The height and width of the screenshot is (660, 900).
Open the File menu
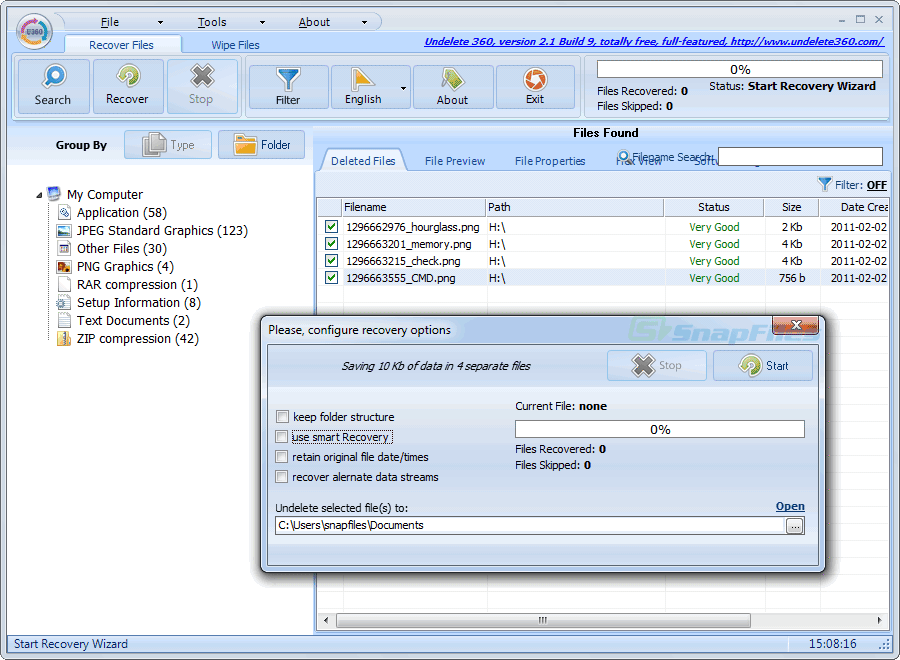point(110,22)
